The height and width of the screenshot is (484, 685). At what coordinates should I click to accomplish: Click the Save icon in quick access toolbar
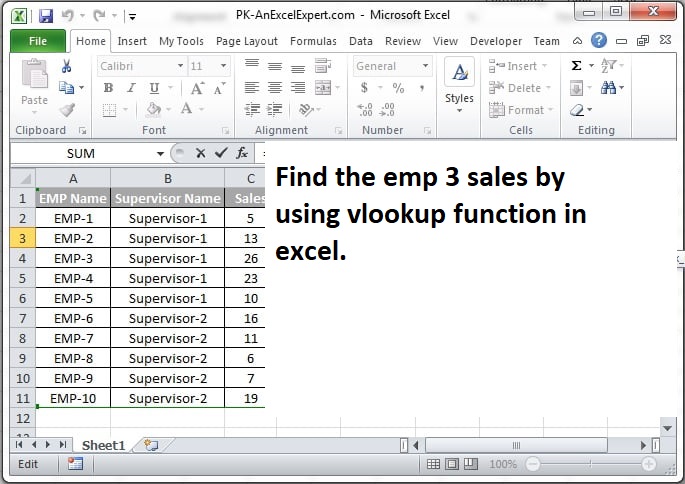46,16
